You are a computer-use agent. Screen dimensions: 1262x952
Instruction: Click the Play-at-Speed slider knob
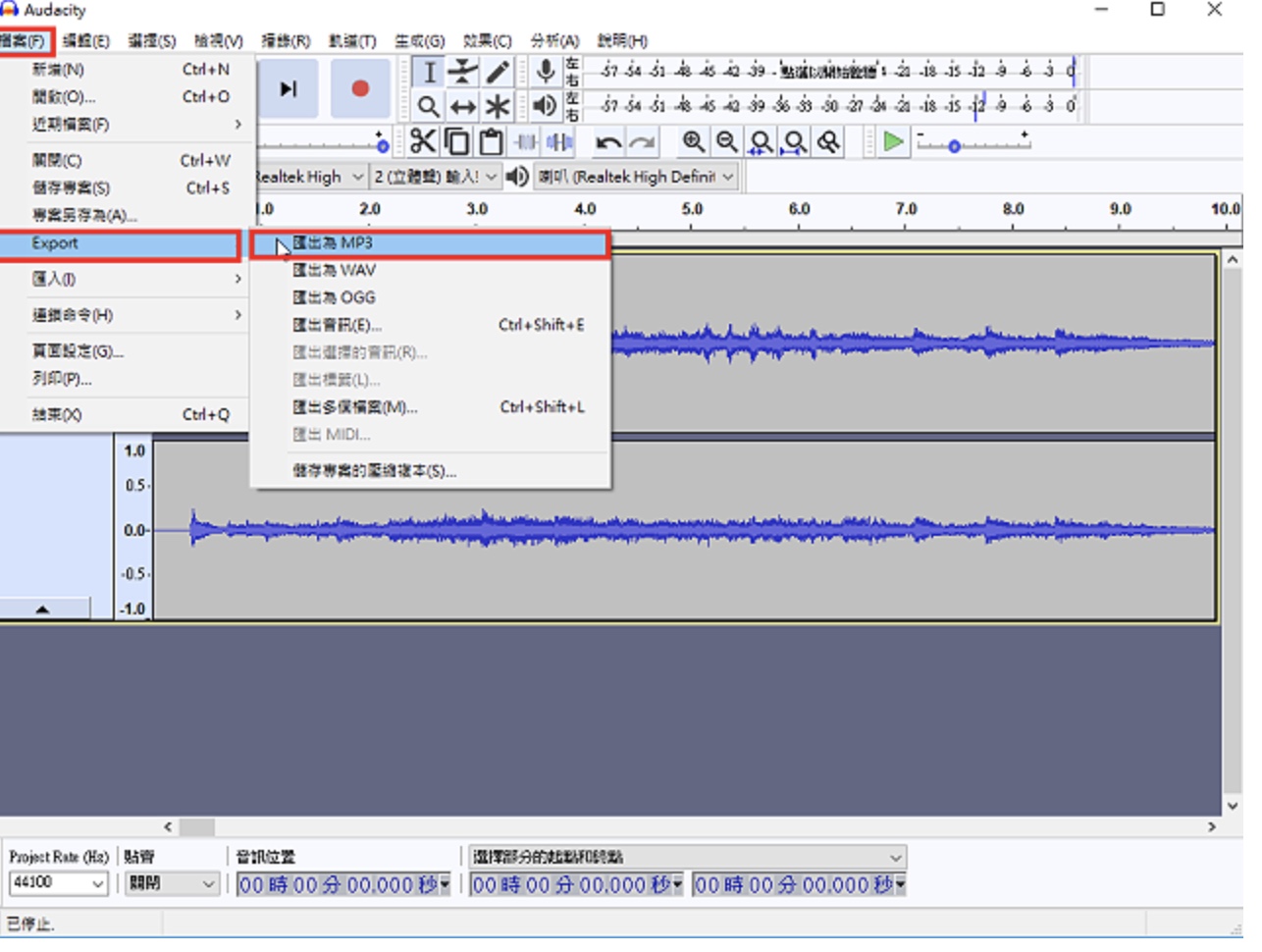(954, 146)
